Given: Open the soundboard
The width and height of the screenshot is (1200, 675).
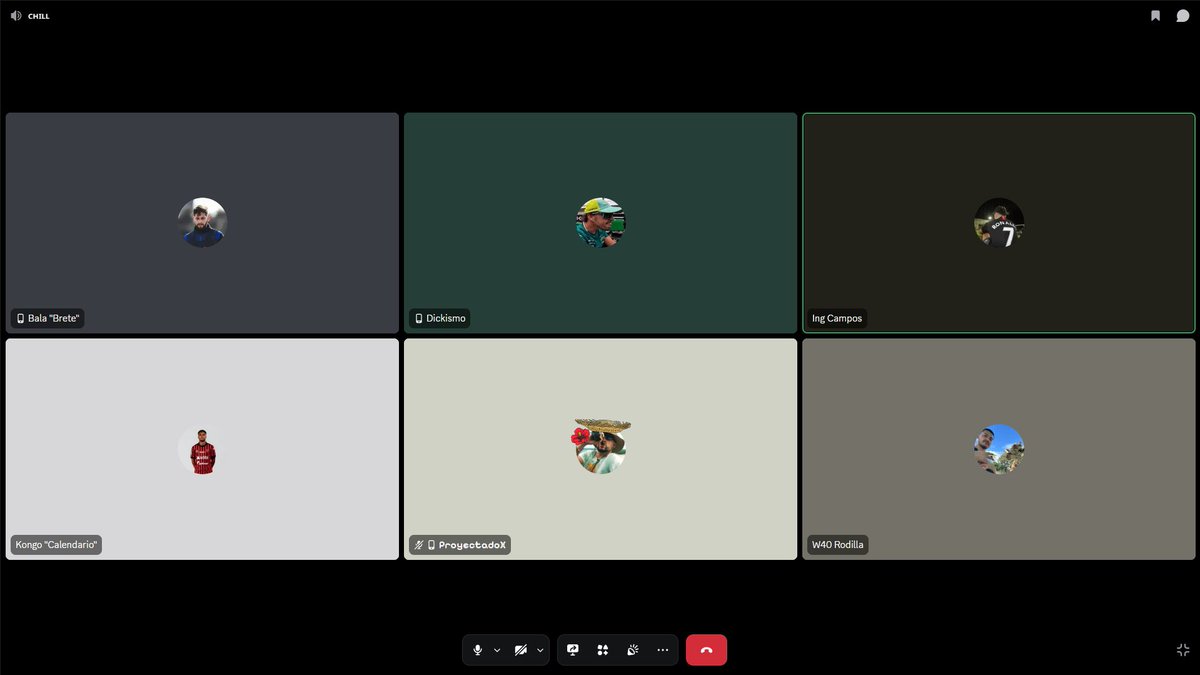Looking at the screenshot, I should pyautogui.click(x=633, y=650).
